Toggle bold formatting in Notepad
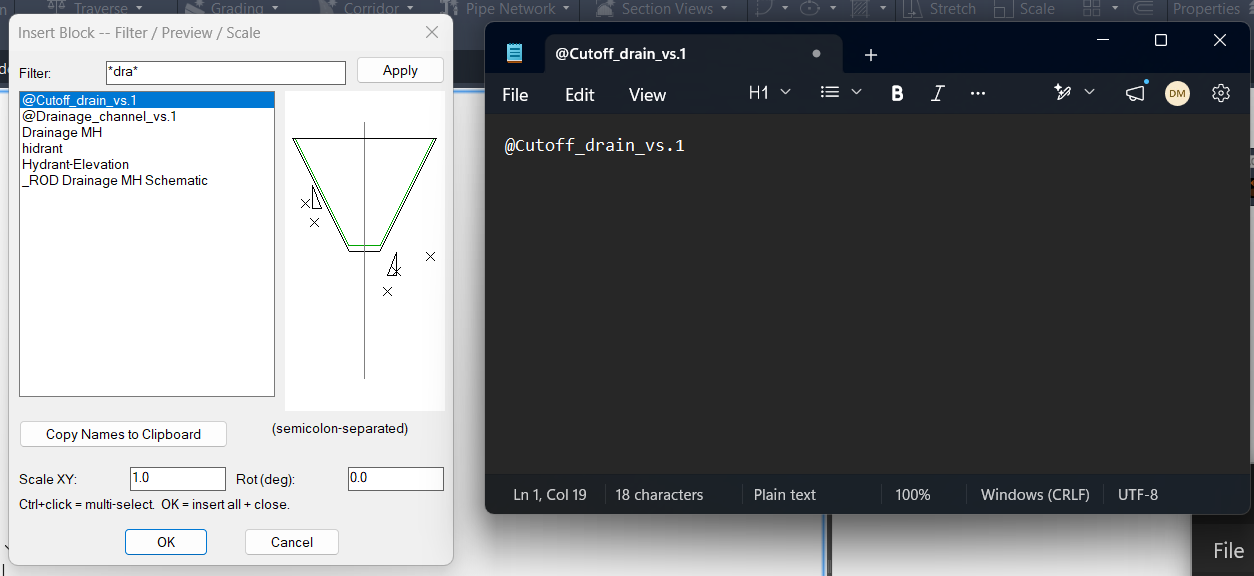This screenshot has width=1254, height=576. pos(897,93)
